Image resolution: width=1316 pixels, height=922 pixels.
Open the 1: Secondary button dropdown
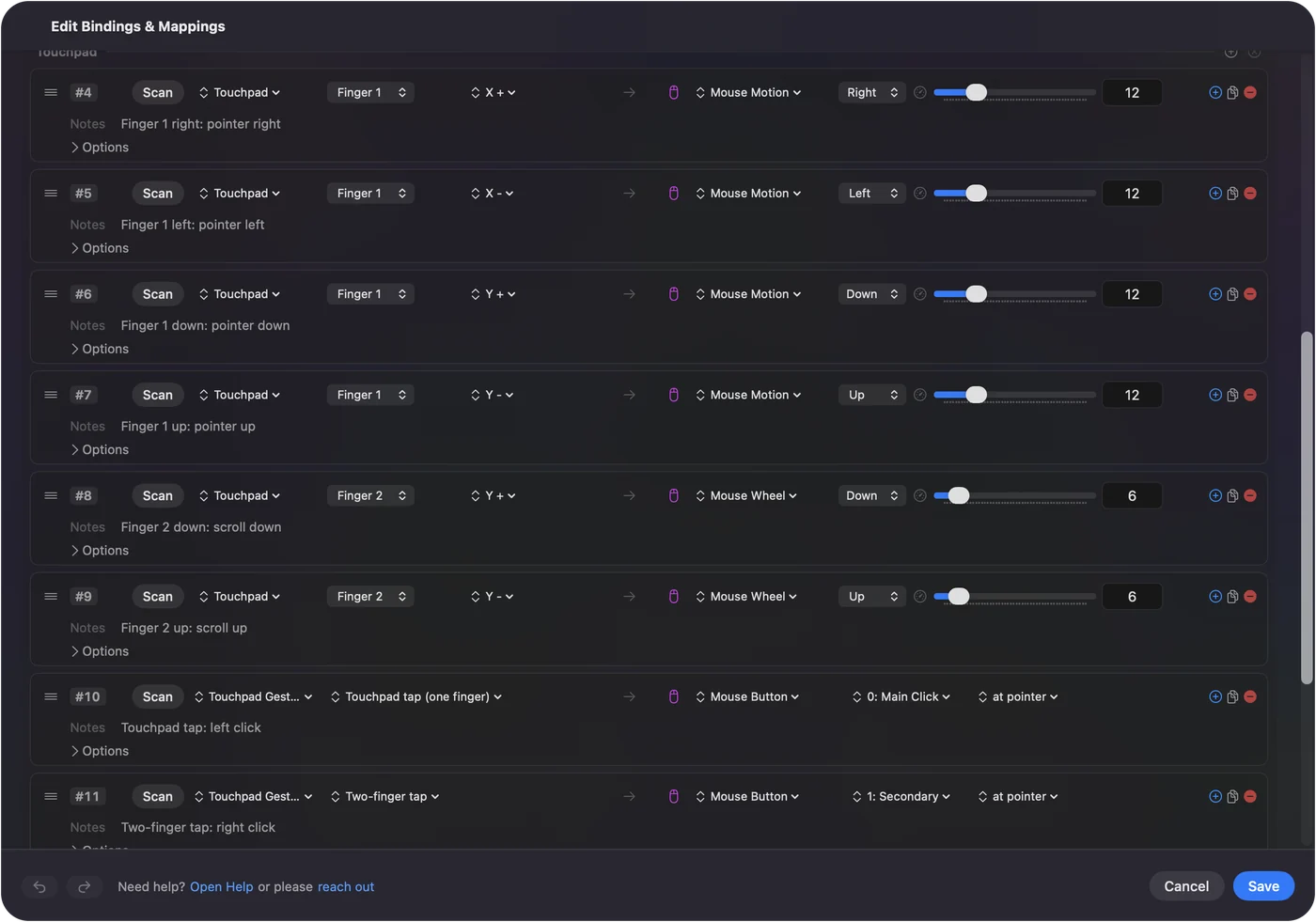pos(901,796)
